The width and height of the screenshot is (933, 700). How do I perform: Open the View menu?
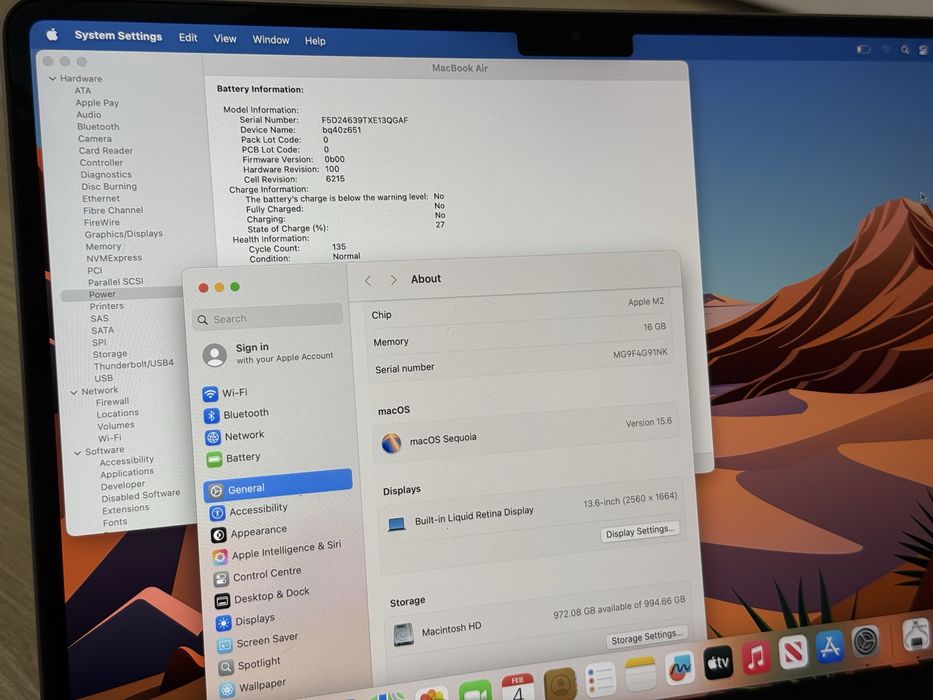tap(225, 39)
